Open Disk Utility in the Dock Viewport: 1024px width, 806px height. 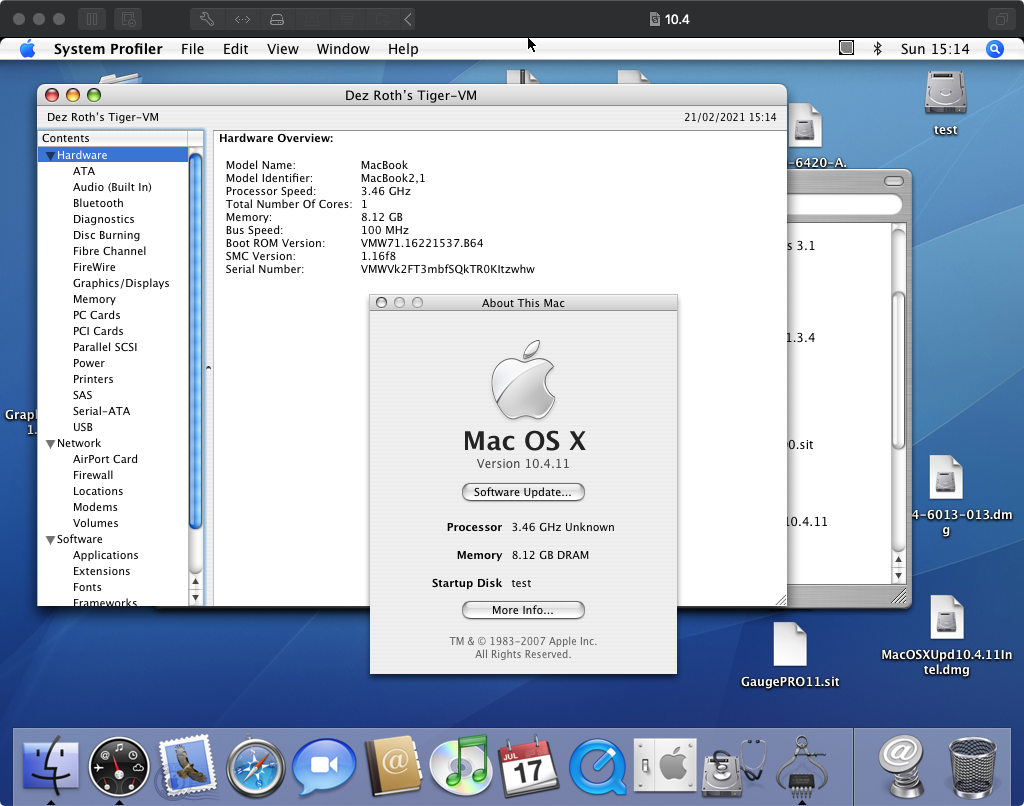coord(733,768)
